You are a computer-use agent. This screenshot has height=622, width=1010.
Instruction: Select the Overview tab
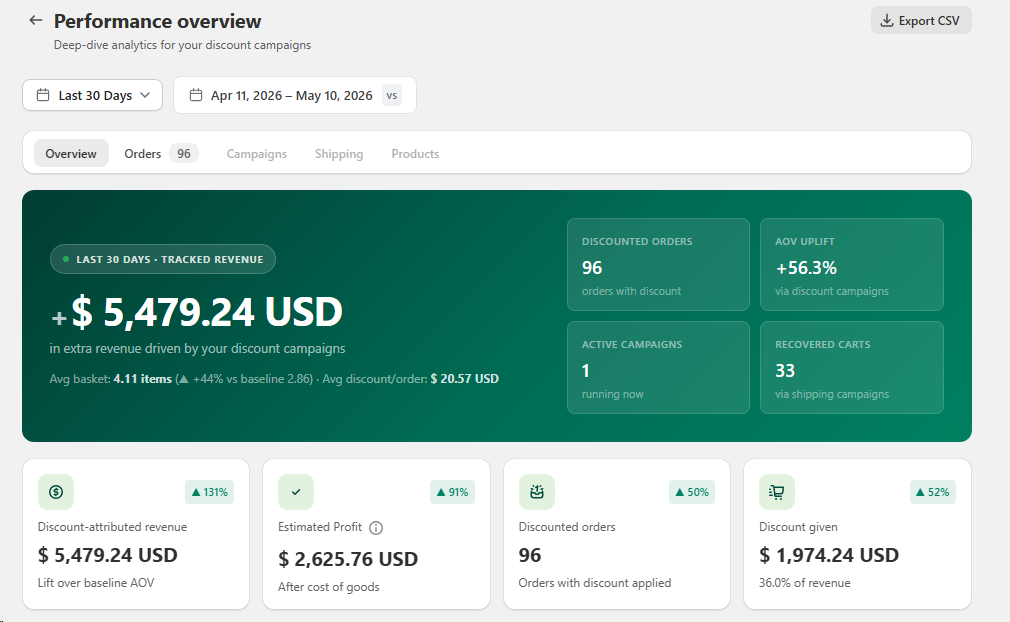coord(71,153)
